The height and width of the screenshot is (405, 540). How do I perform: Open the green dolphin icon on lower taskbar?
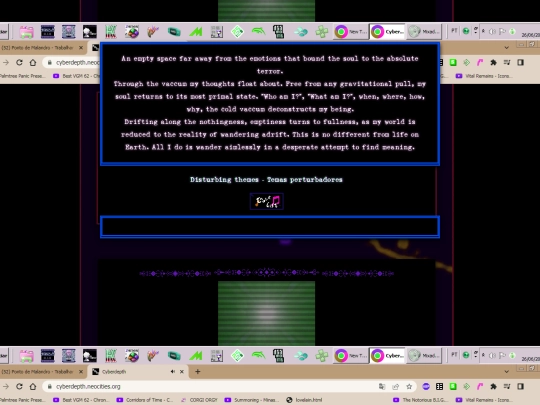[259, 355]
